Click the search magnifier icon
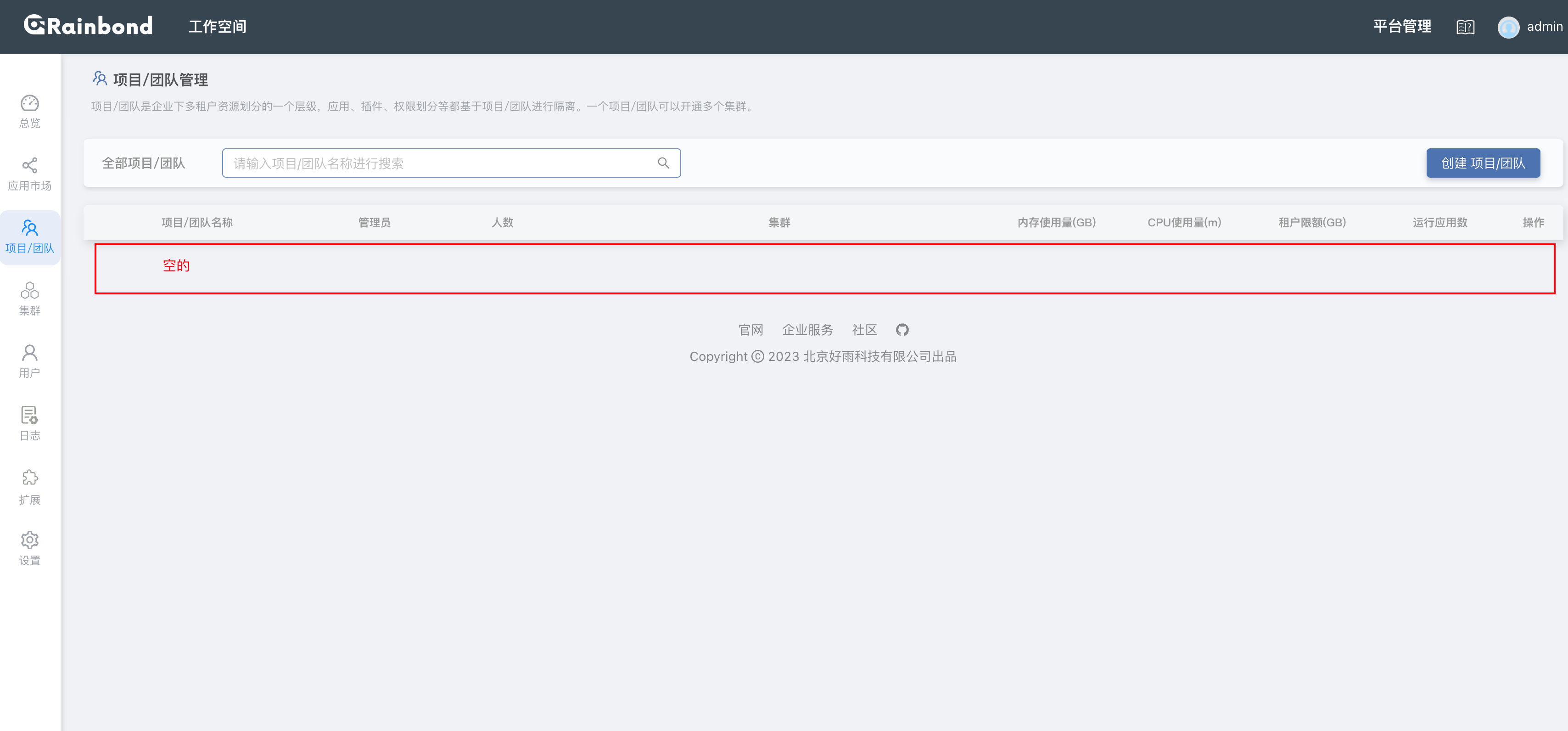The width and height of the screenshot is (1568, 731). 663,163
